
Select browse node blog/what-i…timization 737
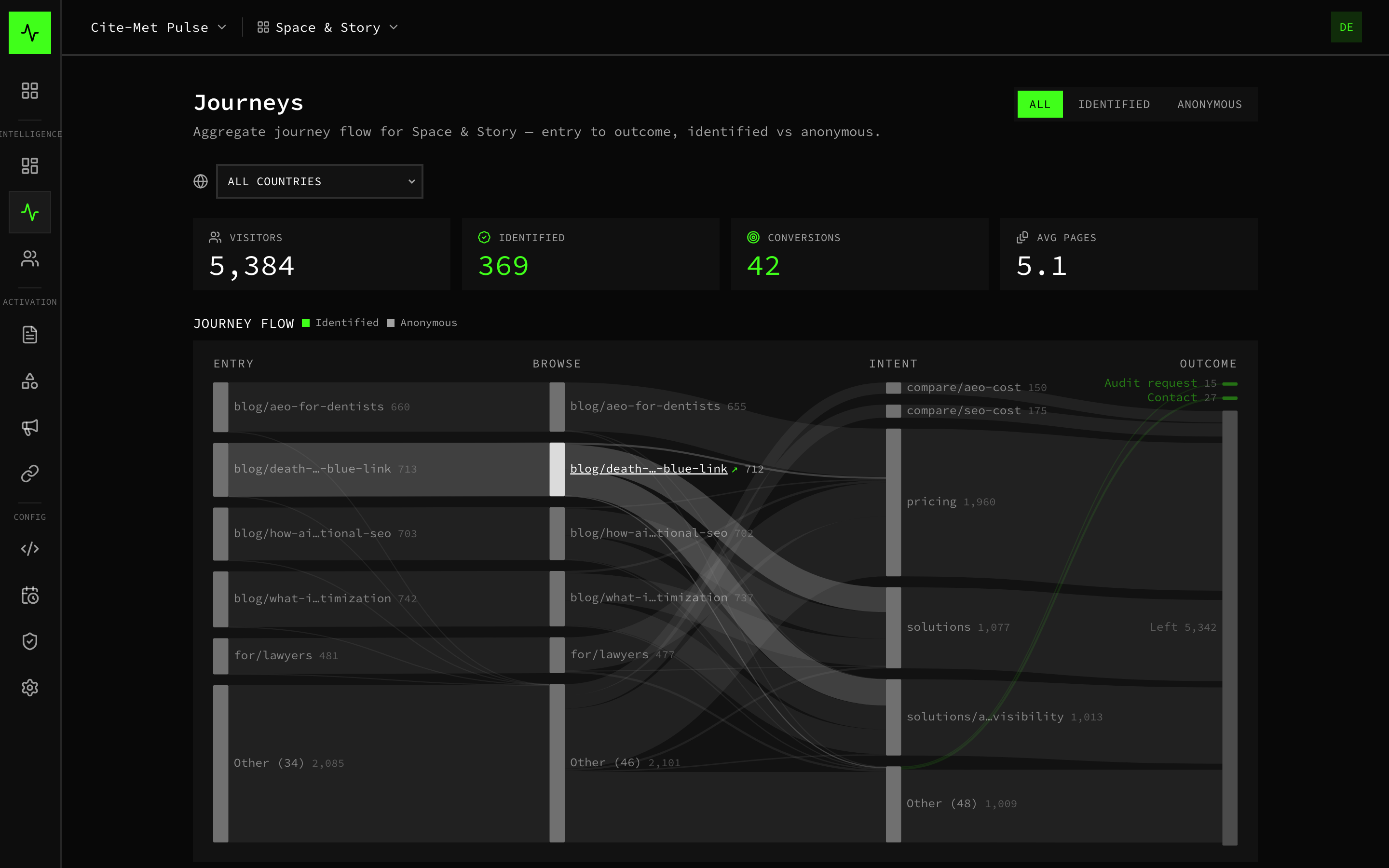point(557,598)
